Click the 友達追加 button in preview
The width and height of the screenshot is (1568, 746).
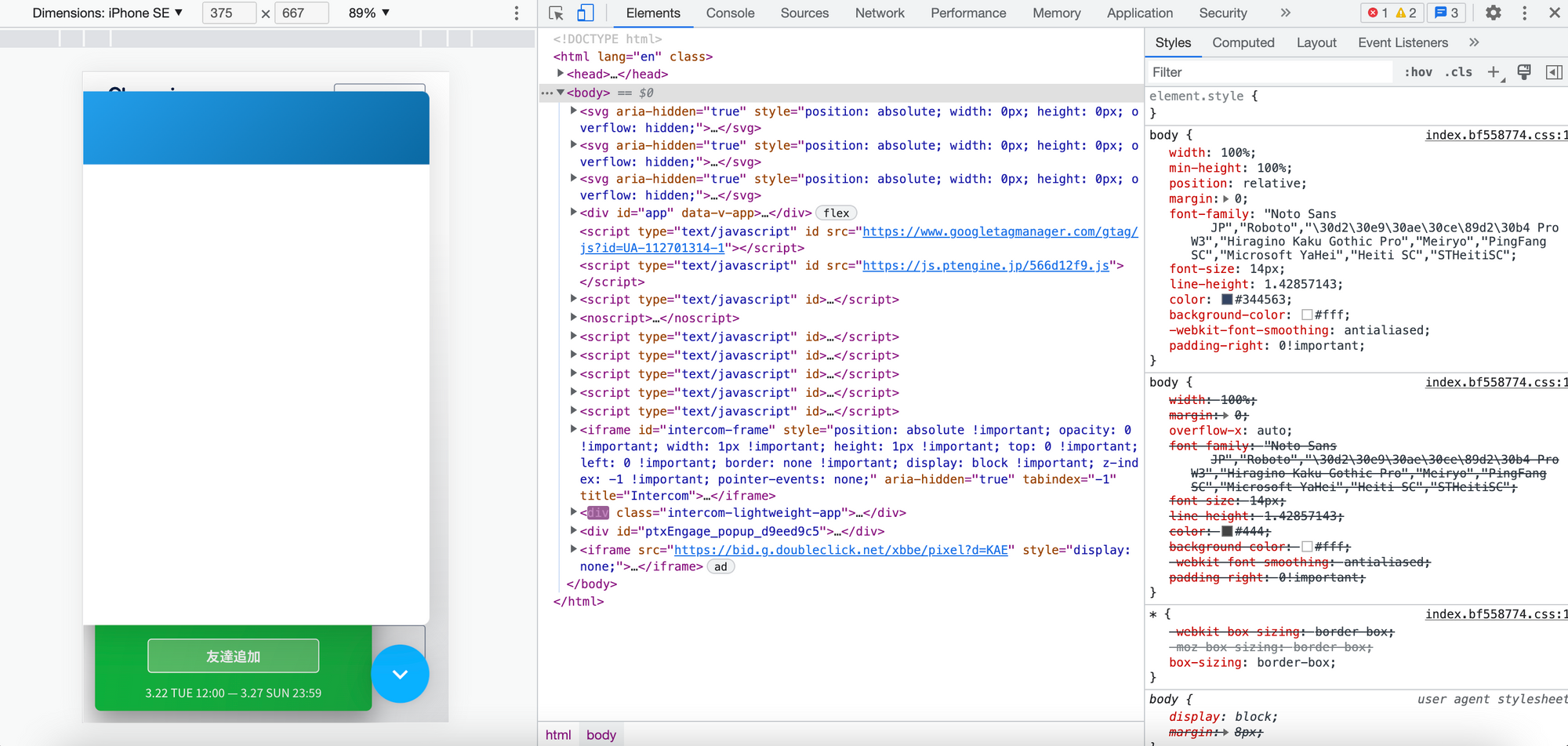233,656
